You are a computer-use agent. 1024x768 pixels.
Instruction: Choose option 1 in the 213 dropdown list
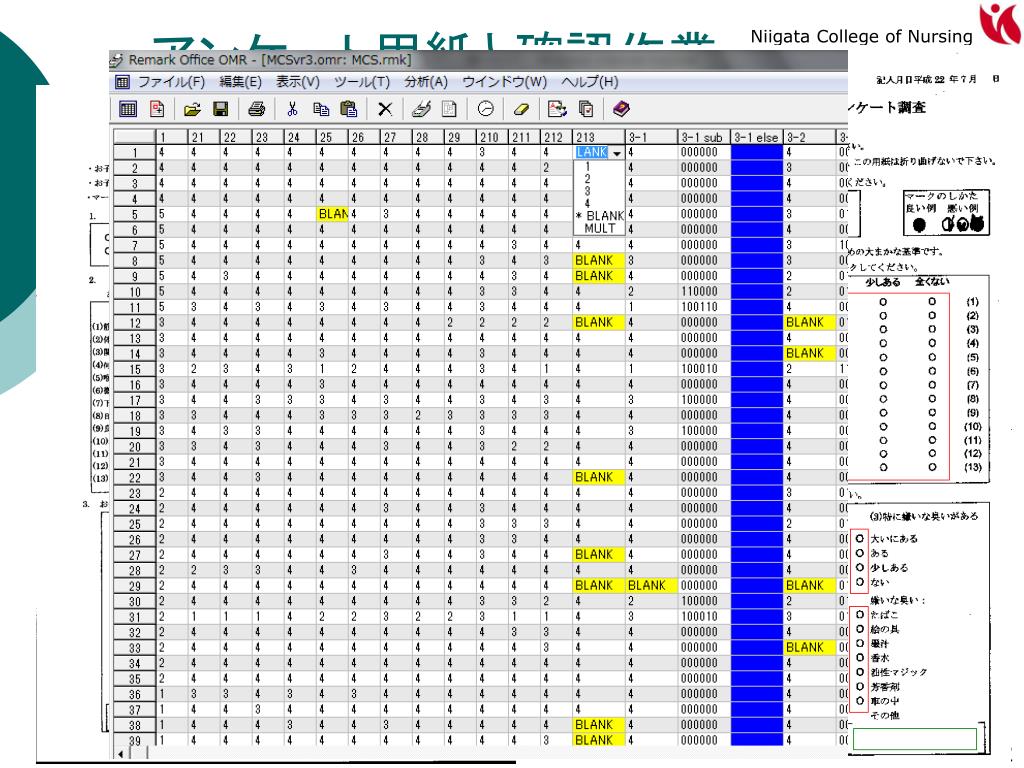pyautogui.click(x=587, y=167)
